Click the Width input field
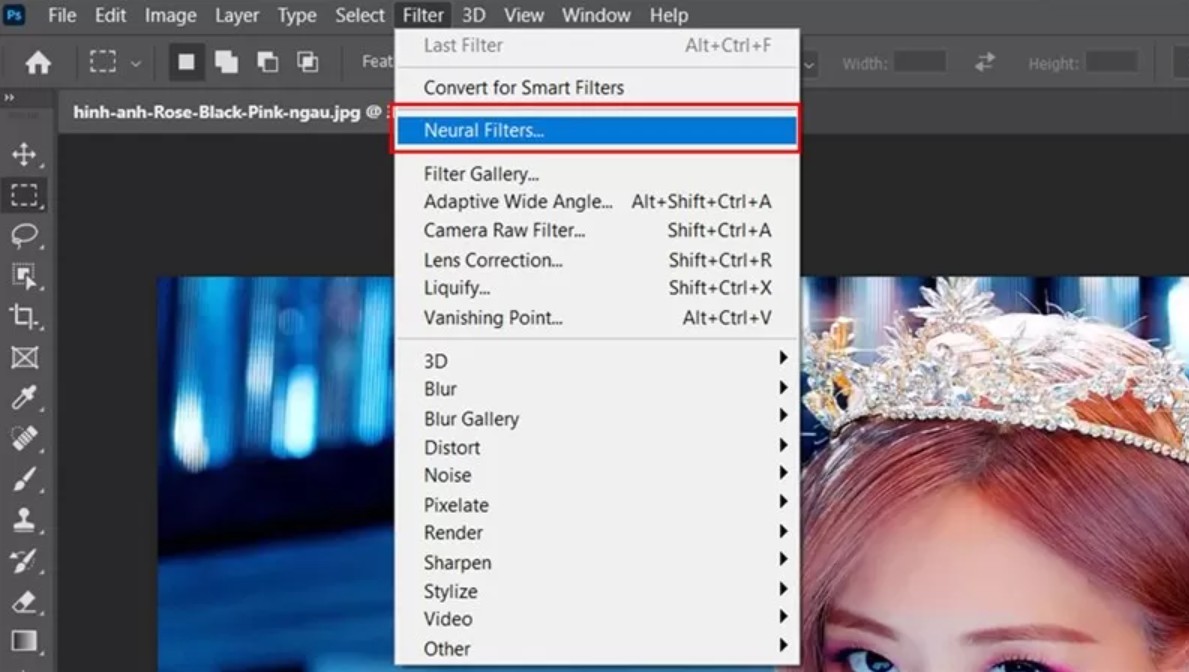Viewport: 1189px width, 672px height. [x=919, y=63]
